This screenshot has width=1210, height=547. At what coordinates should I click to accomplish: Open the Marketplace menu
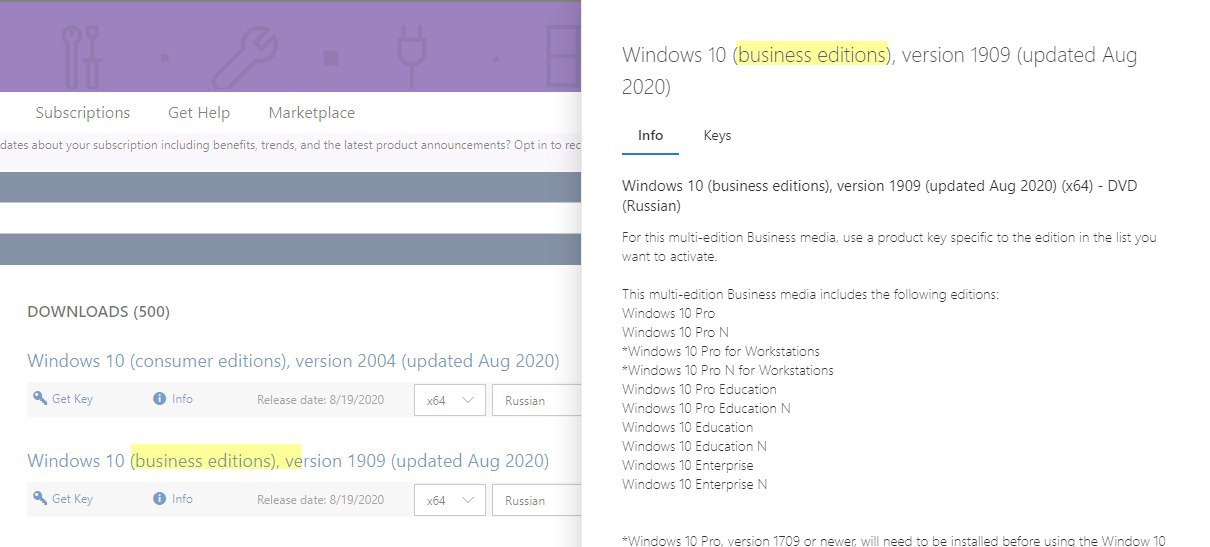312,113
